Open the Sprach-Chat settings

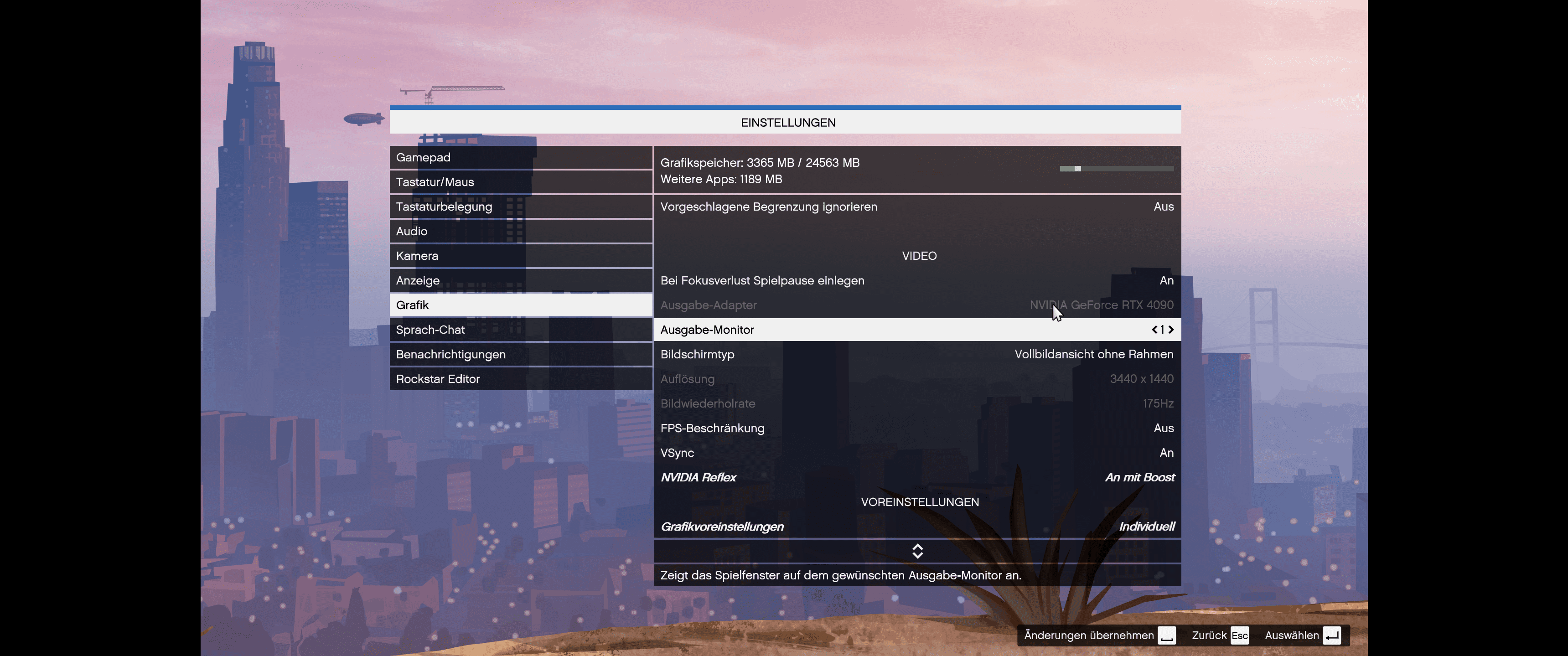(x=520, y=330)
